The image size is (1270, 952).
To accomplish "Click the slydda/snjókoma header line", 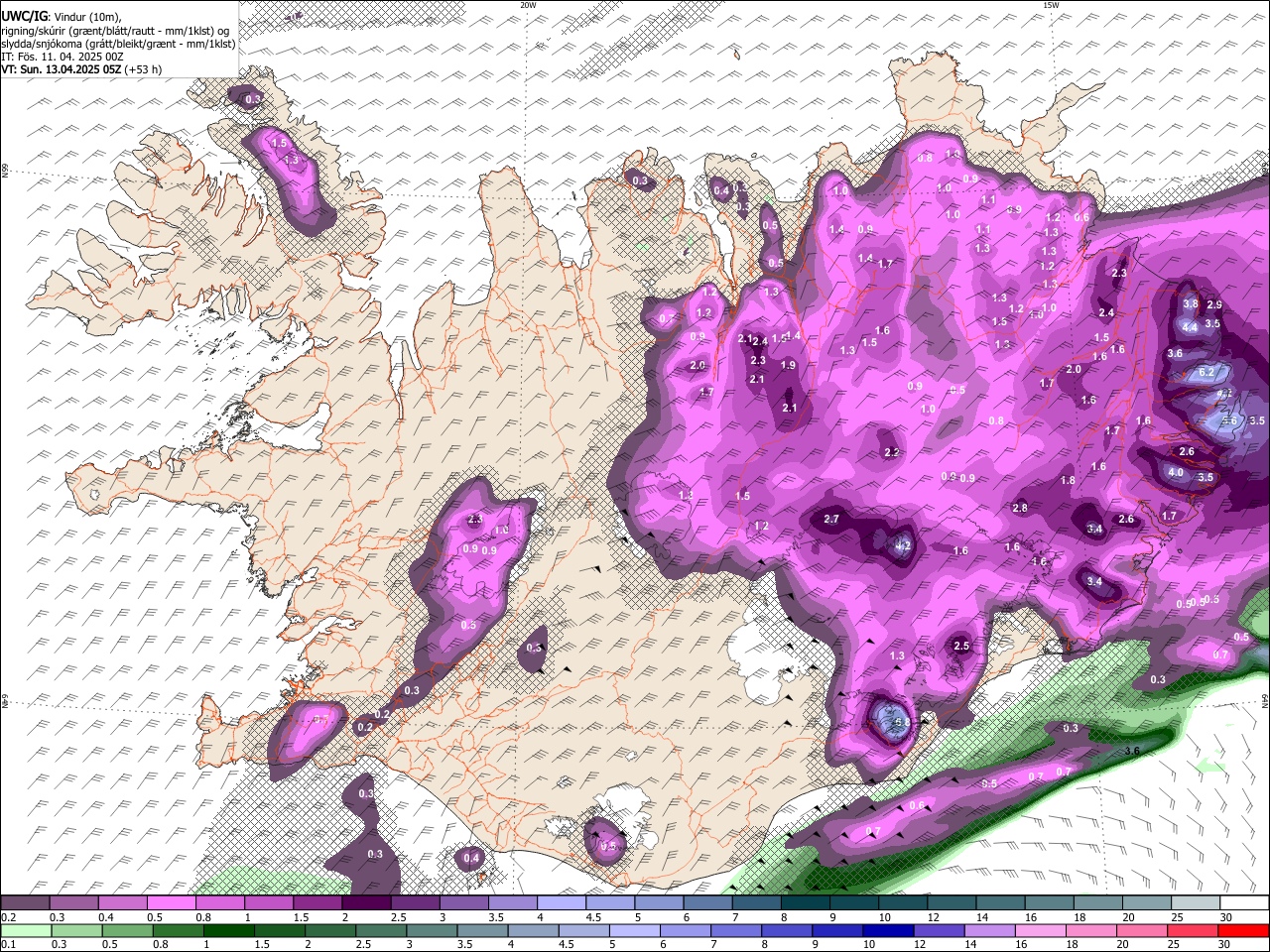I will click(x=118, y=44).
